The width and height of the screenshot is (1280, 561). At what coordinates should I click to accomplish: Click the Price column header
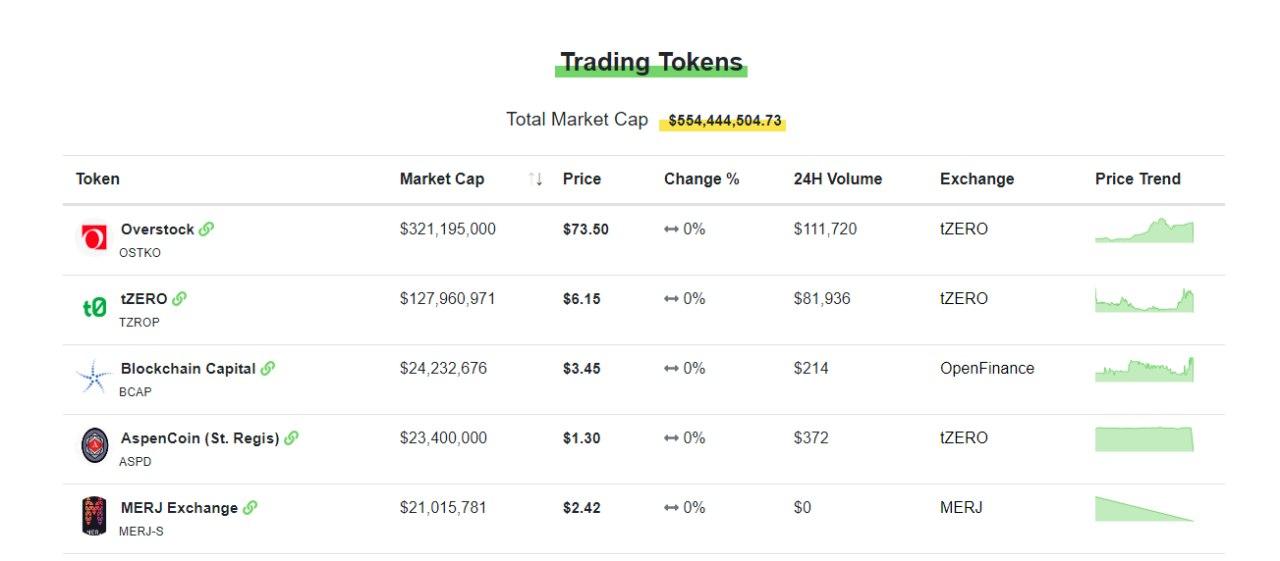(x=582, y=179)
